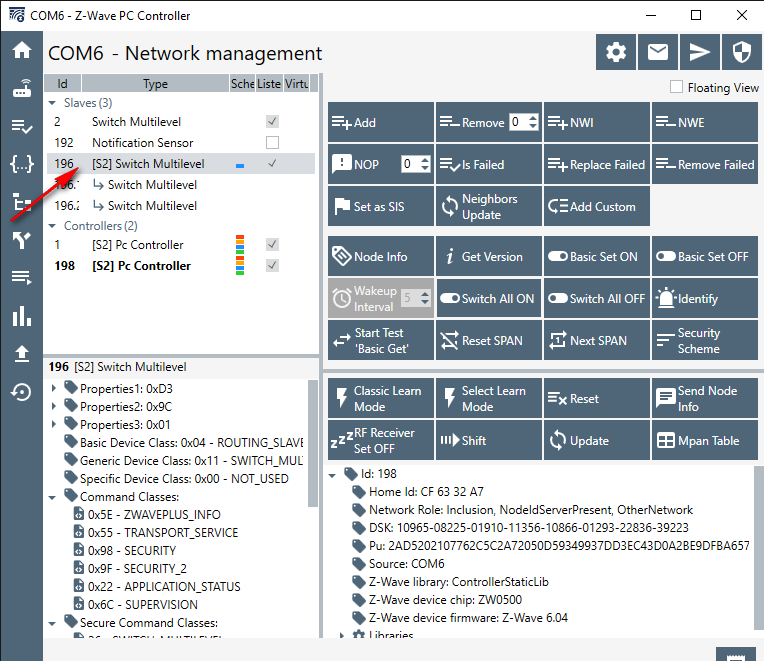Open the history restore sidebar icon
764x661 pixels.
[21, 392]
